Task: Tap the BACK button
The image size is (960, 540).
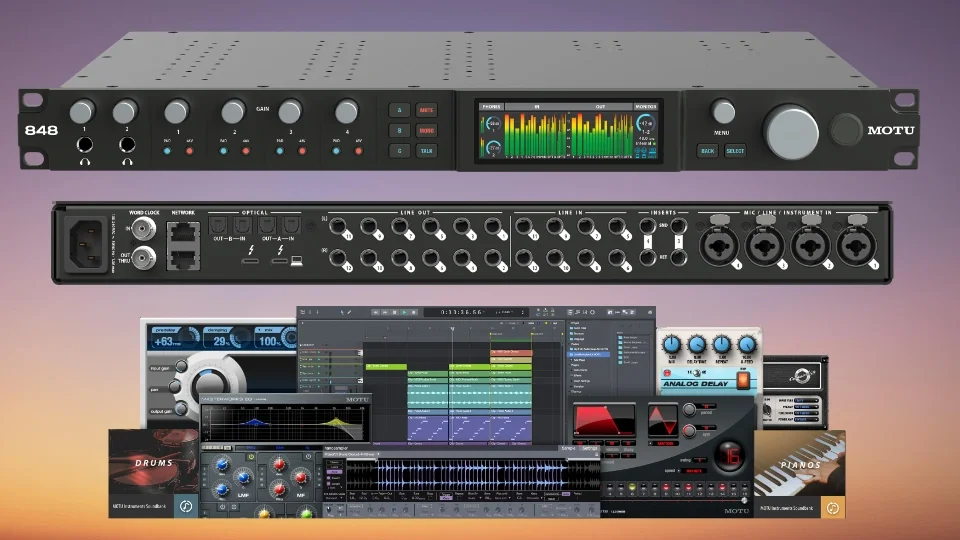Action: tap(708, 151)
